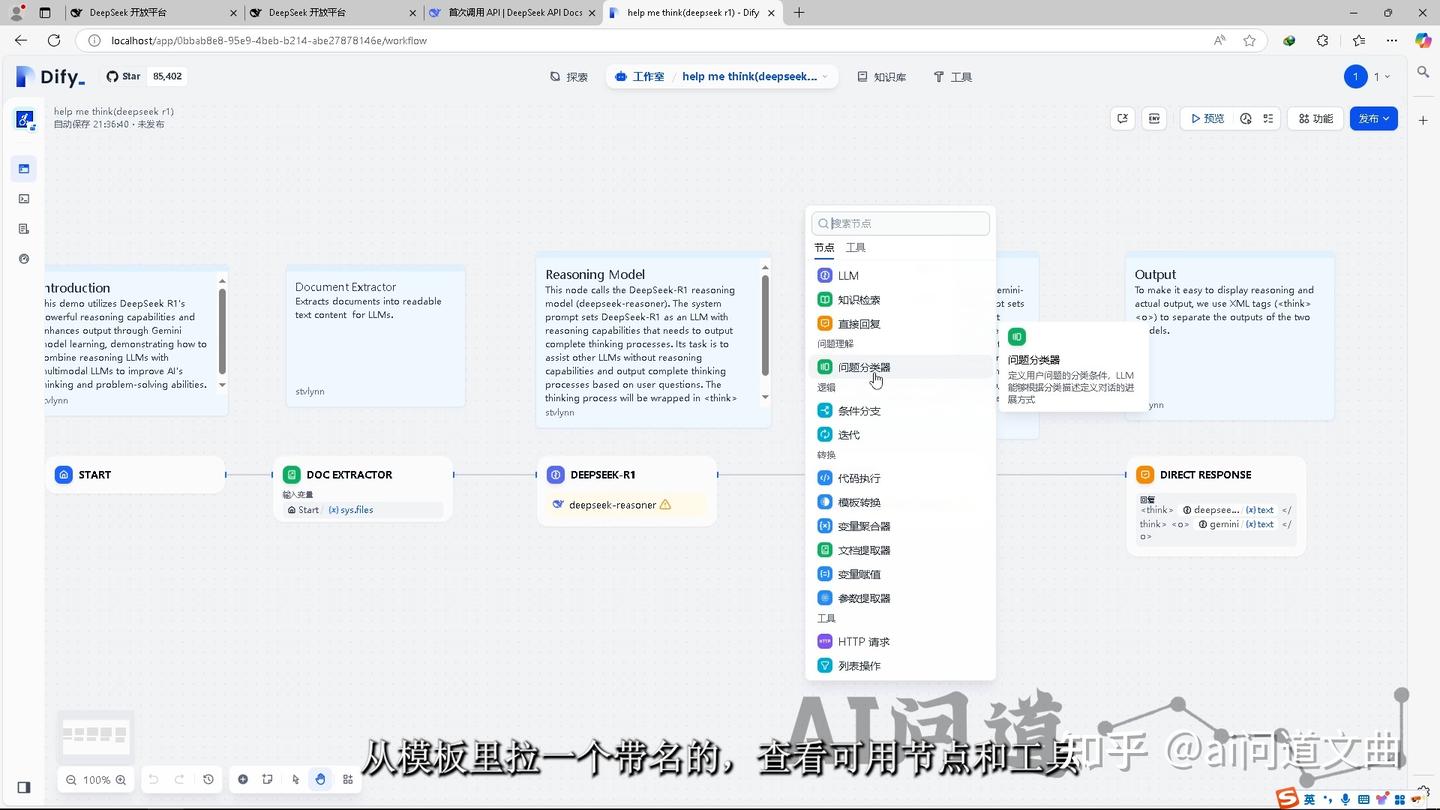Add a 知识检索 node

coord(858,299)
